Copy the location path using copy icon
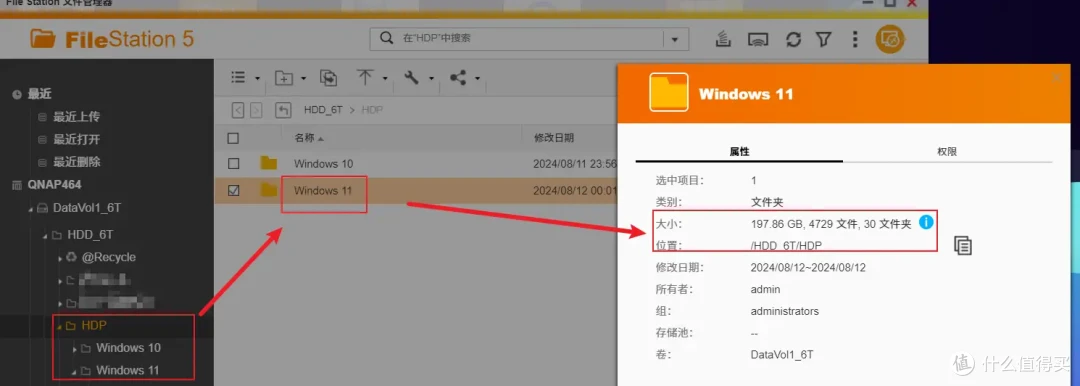The image size is (1080, 386). (963, 245)
